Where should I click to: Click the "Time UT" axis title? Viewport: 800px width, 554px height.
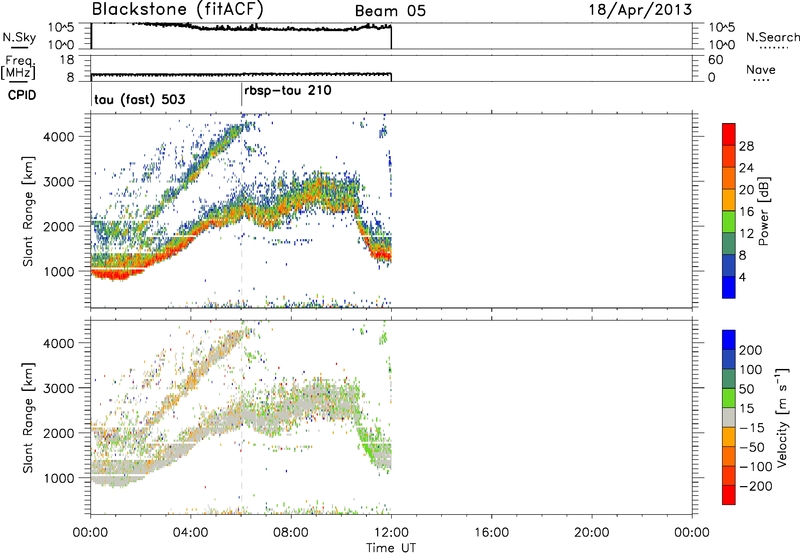tap(391, 548)
